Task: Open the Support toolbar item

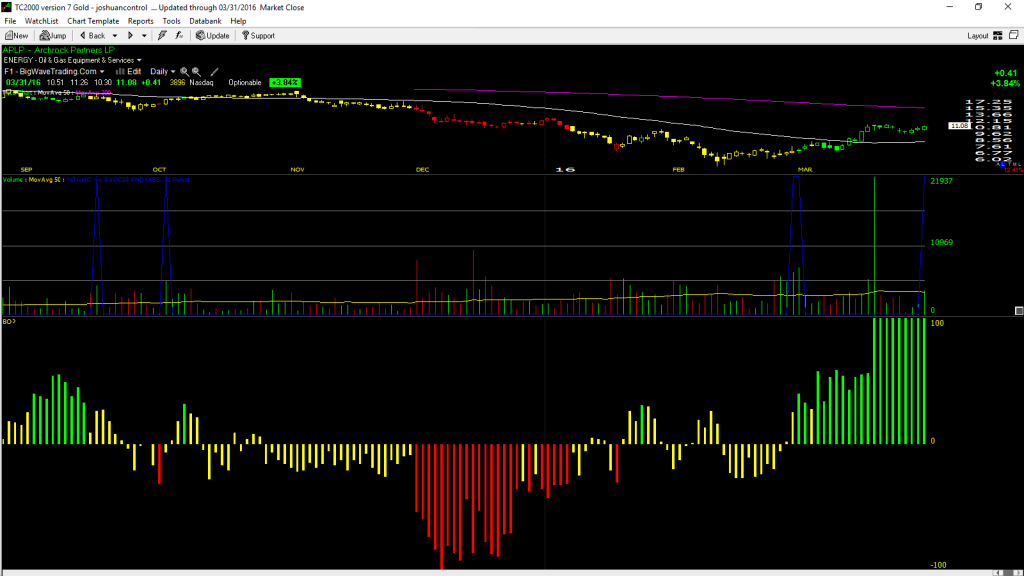Action: [259, 36]
